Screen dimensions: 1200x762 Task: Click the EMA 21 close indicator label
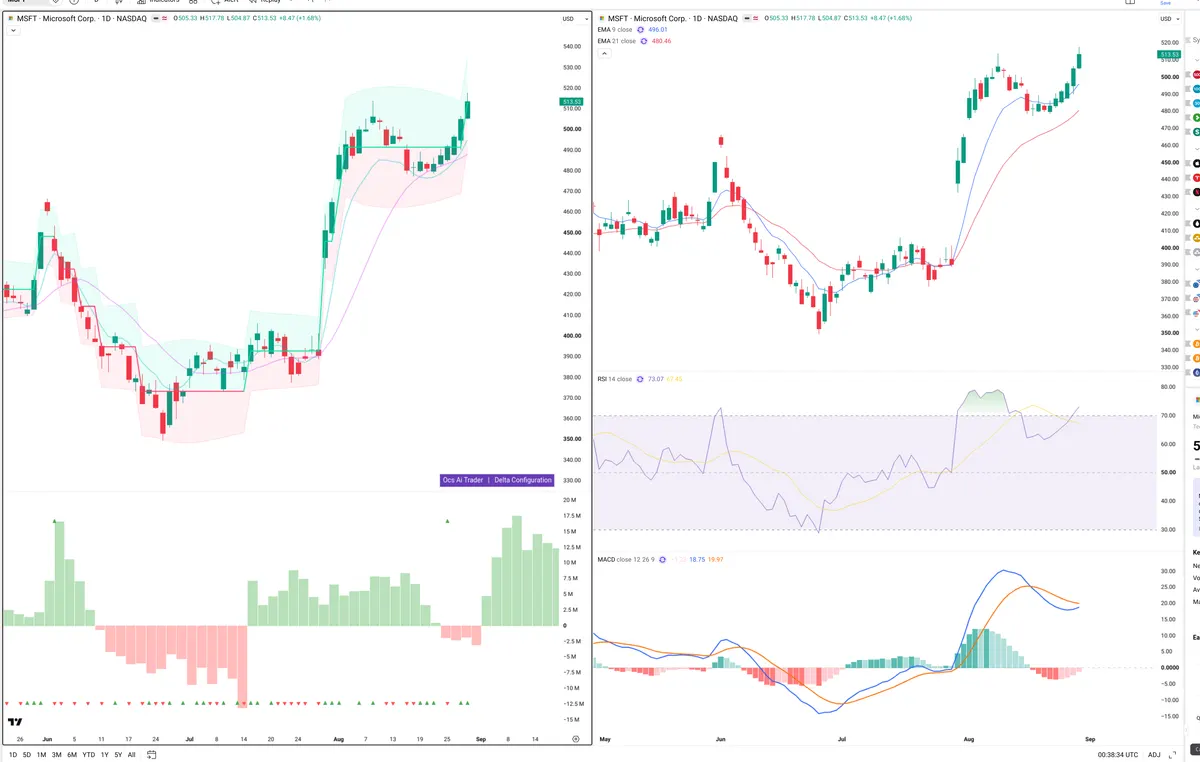point(617,41)
